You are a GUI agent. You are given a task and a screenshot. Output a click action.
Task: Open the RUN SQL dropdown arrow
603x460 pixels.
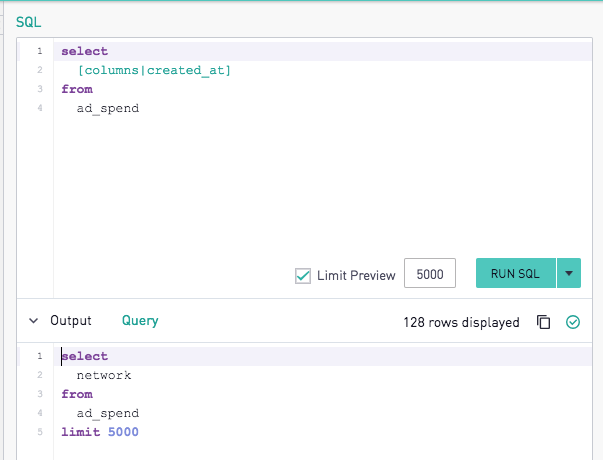tap(569, 273)
